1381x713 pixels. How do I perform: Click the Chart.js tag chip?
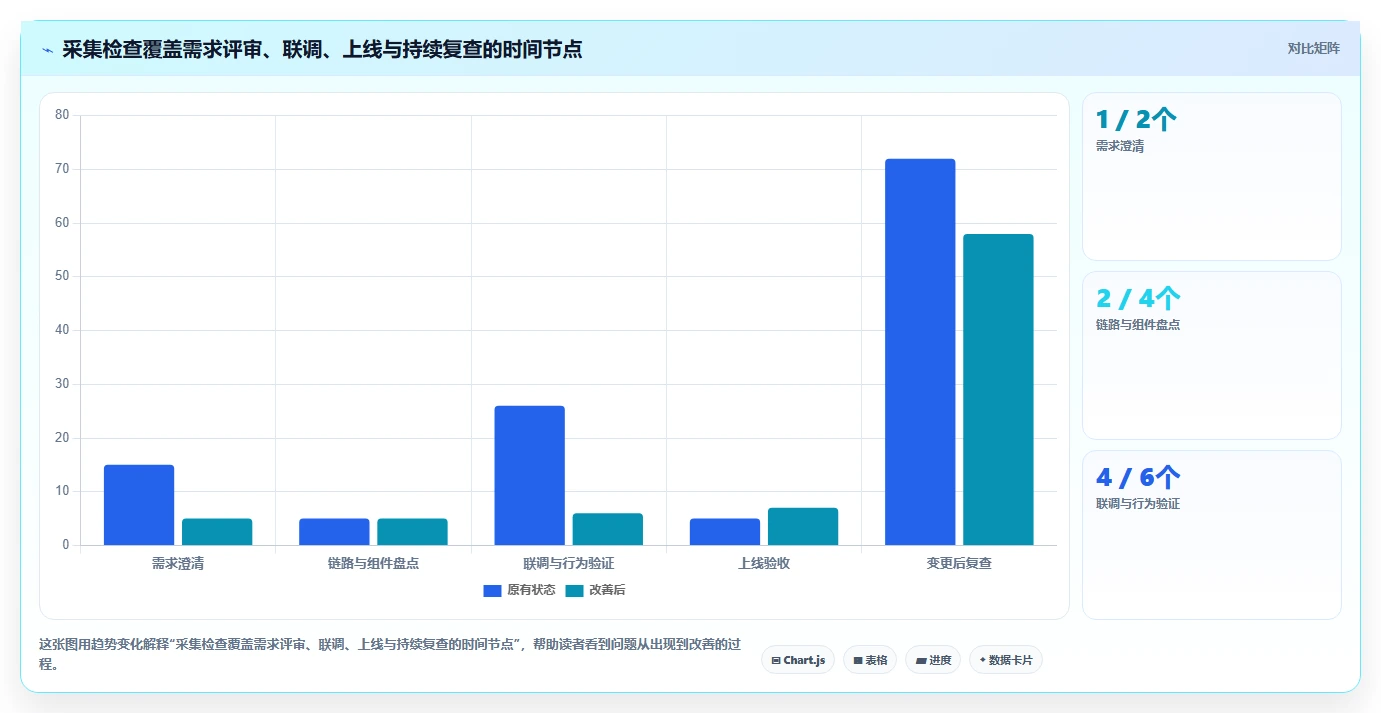pos(798,660)
